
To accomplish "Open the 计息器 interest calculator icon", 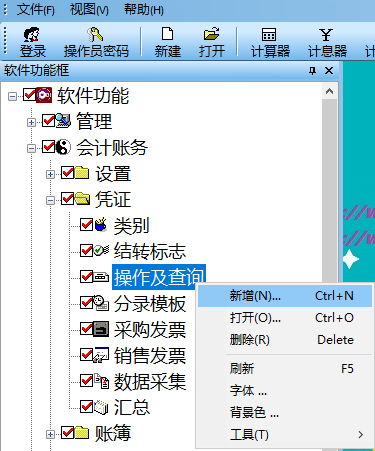I will click(326, 34).
